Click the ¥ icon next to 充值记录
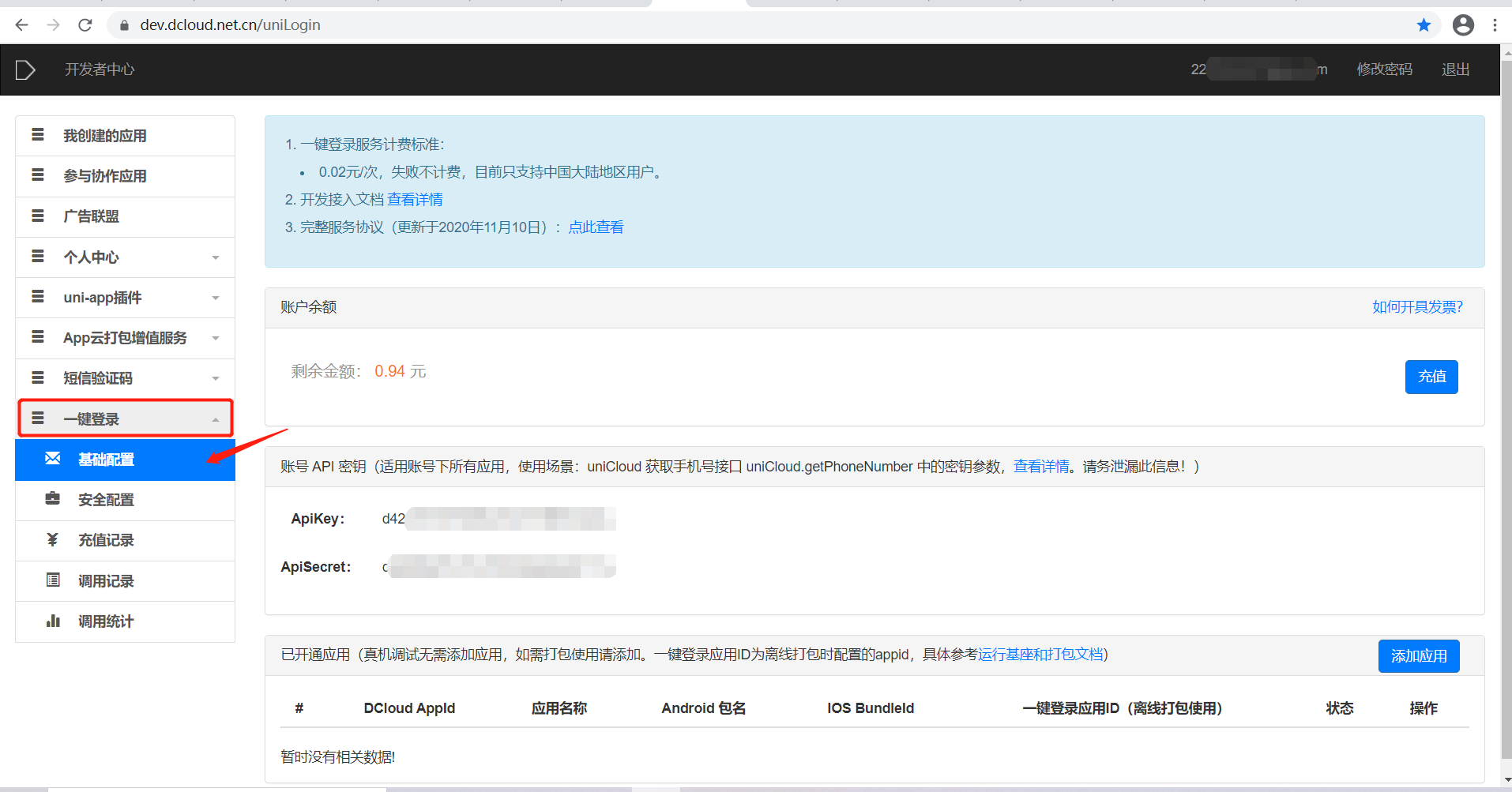 point(52,539)
